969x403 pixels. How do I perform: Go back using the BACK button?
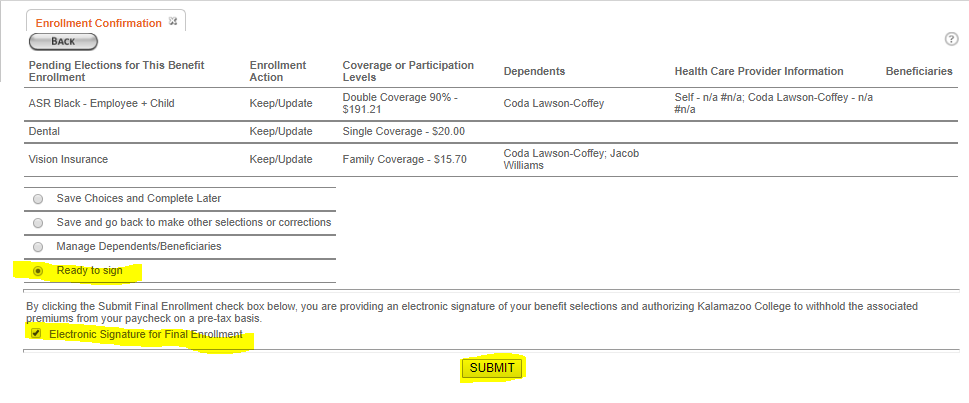(63, 41)
